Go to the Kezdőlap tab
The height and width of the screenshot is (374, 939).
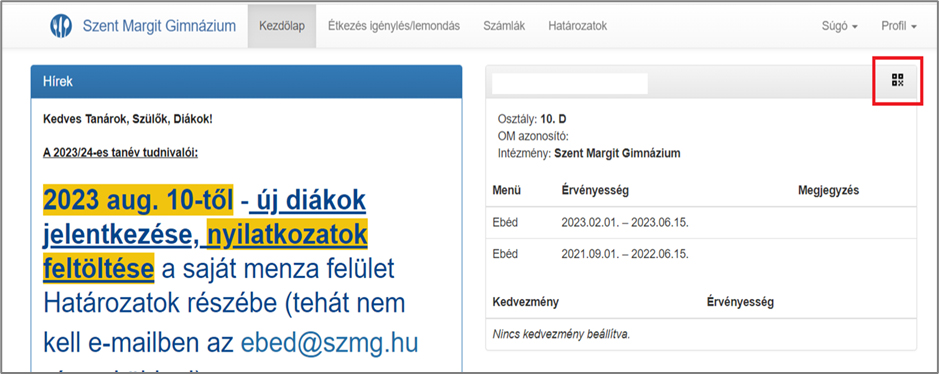(281, 26)
